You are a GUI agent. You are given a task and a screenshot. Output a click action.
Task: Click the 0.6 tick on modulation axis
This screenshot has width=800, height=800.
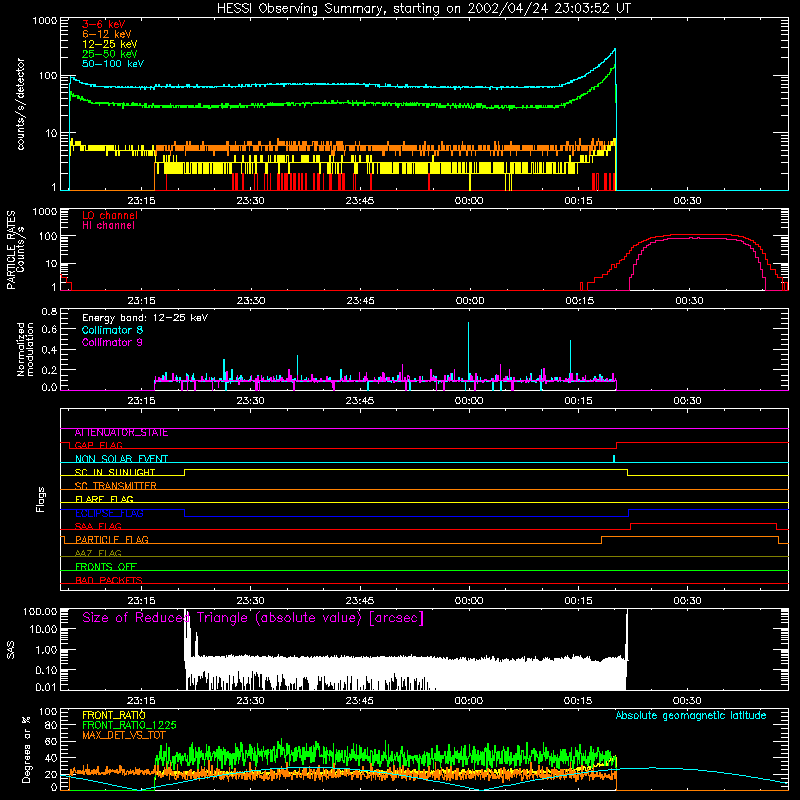point(49,330)
